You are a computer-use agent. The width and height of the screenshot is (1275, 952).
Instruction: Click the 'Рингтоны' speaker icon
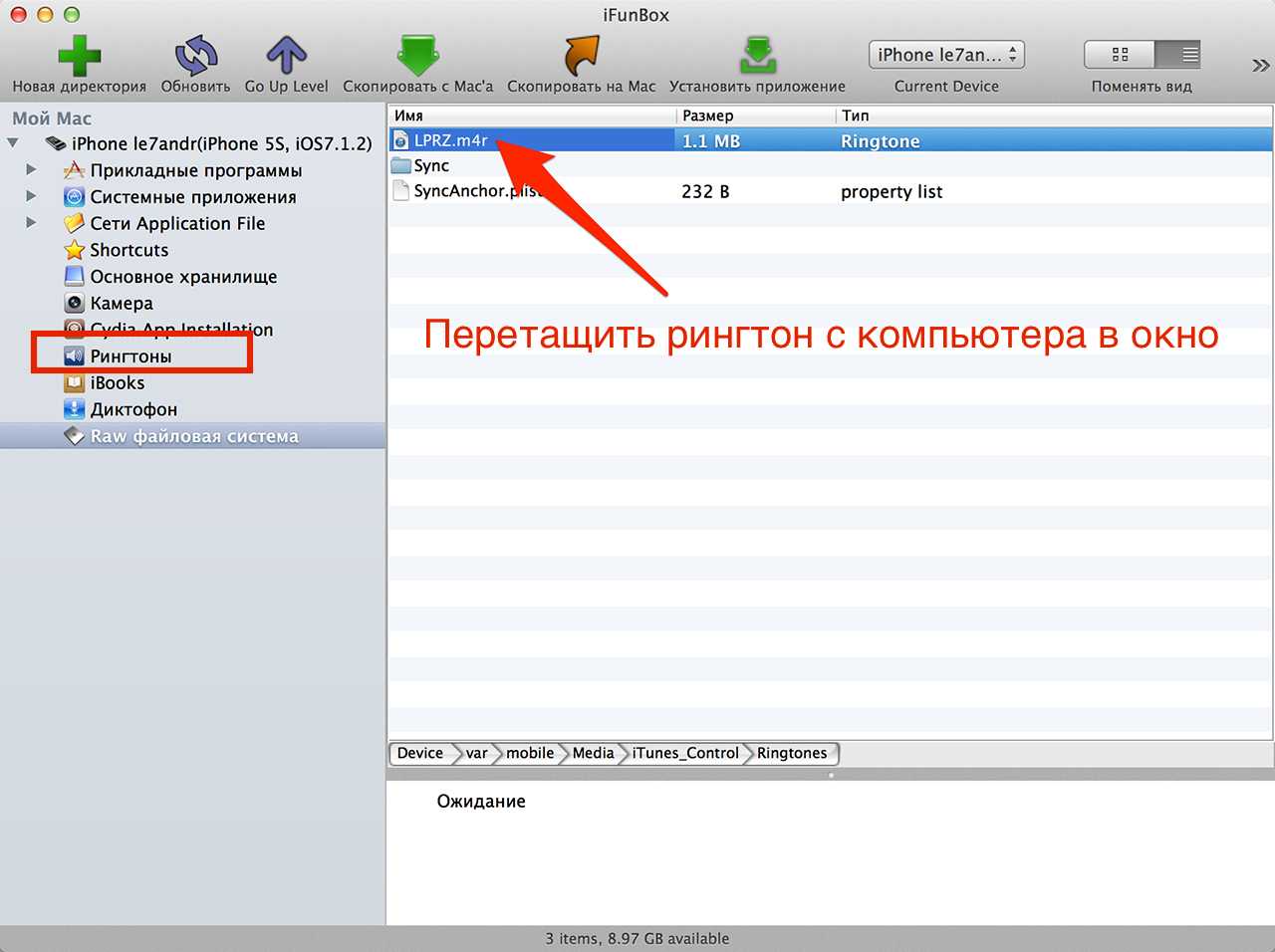[74, 356]
